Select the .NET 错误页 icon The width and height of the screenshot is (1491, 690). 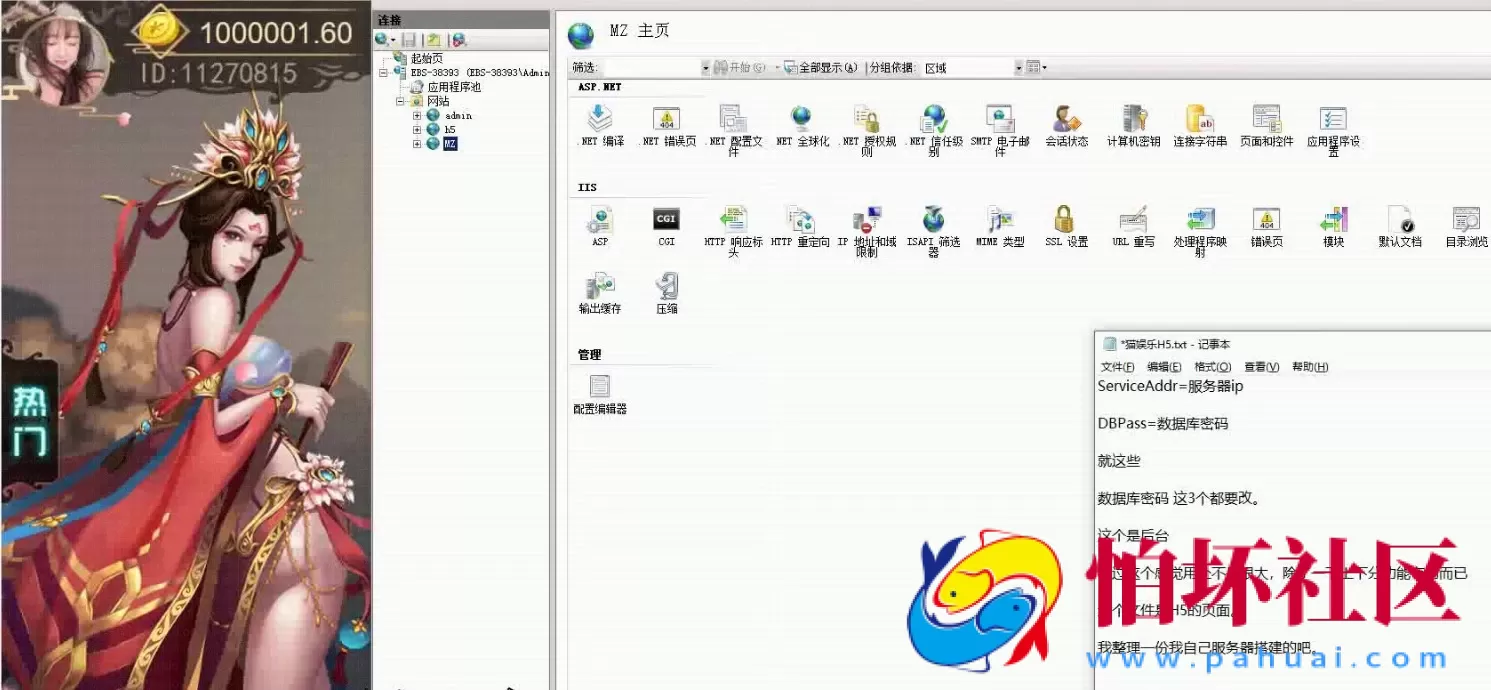point(665,122)
